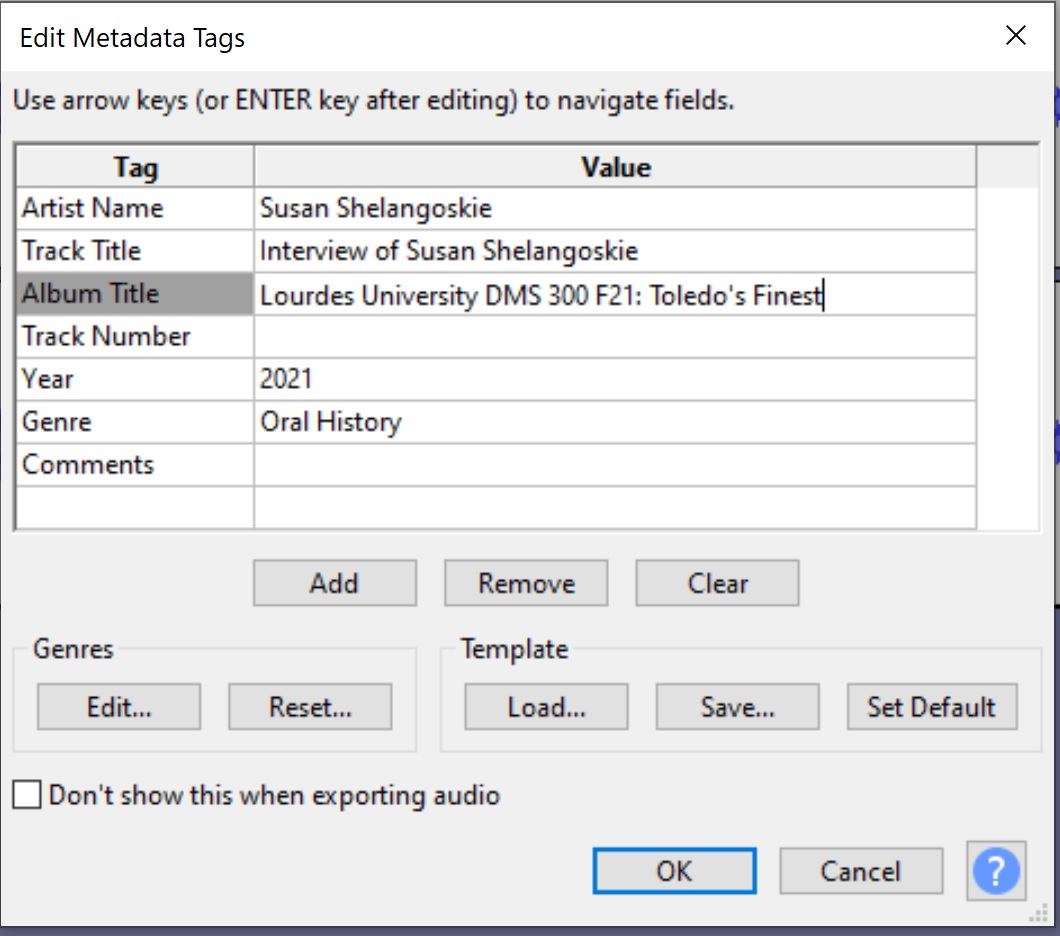The image size is (1060, 936).
Task: Click in the empty Comments value cell
Action: (615, 465)
